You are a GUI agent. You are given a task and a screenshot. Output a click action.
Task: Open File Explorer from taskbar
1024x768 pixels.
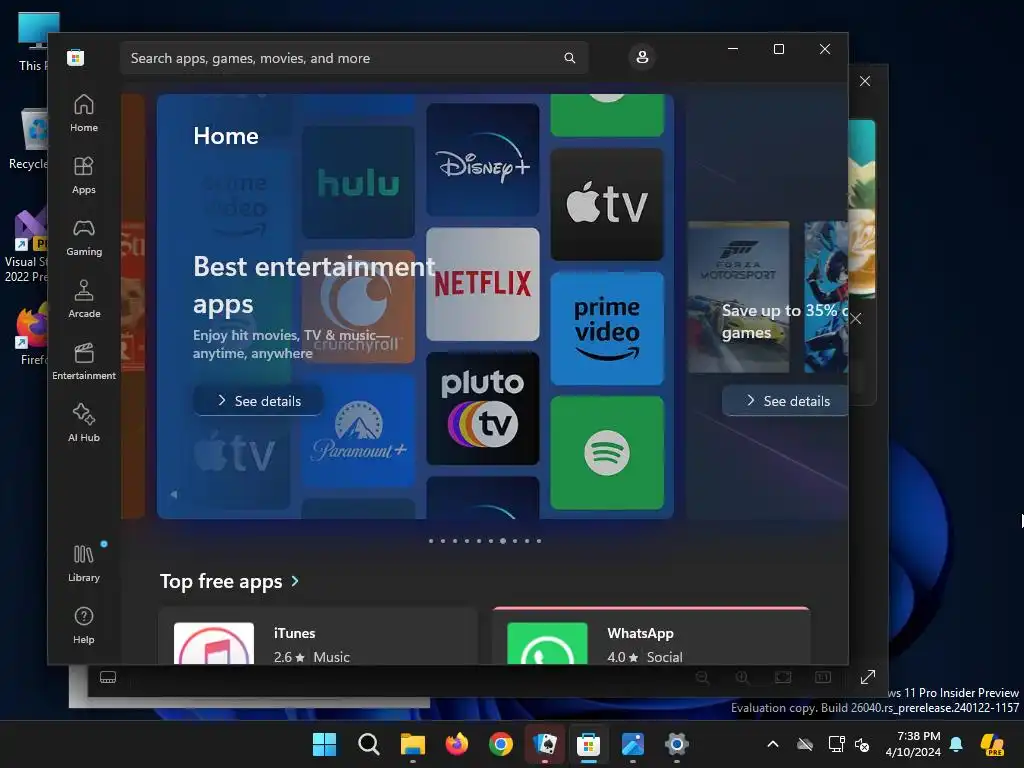(413, 744)
